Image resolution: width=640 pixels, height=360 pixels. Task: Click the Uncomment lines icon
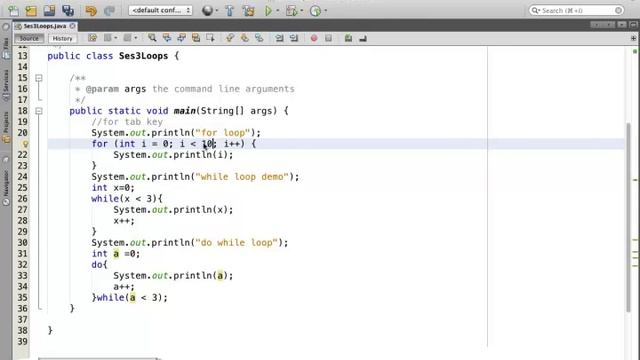(363, 38)
